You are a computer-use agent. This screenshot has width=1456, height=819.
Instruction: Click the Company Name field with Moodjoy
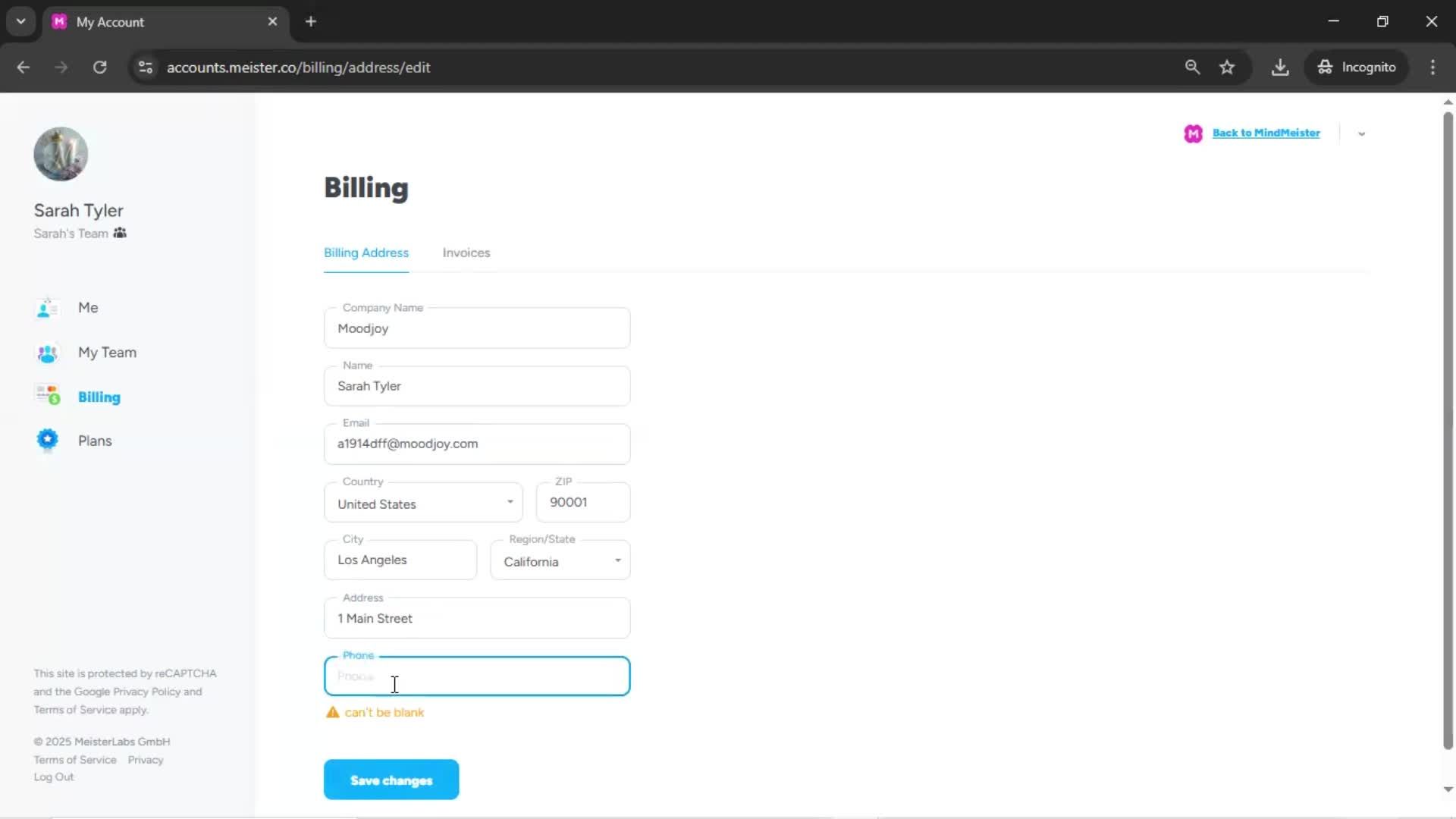(x=477, y=328)
